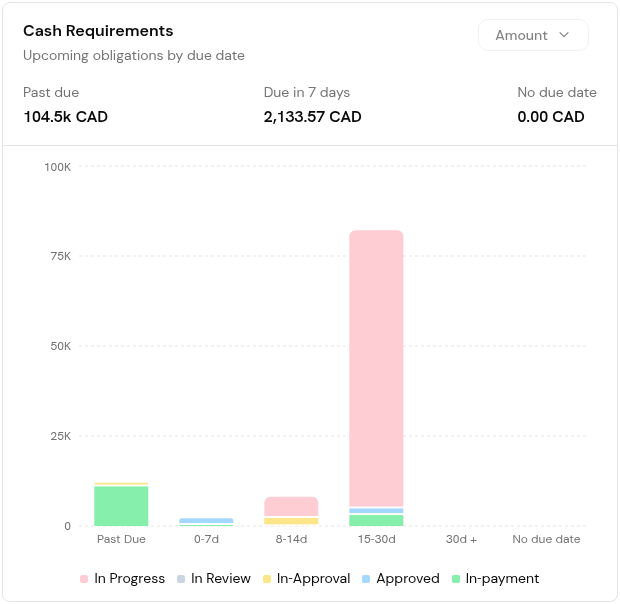This screenshot has width=620, height=604.
Task: Click the 25K y-axis label
Action: pyautogui.click(x=60, y=436)
